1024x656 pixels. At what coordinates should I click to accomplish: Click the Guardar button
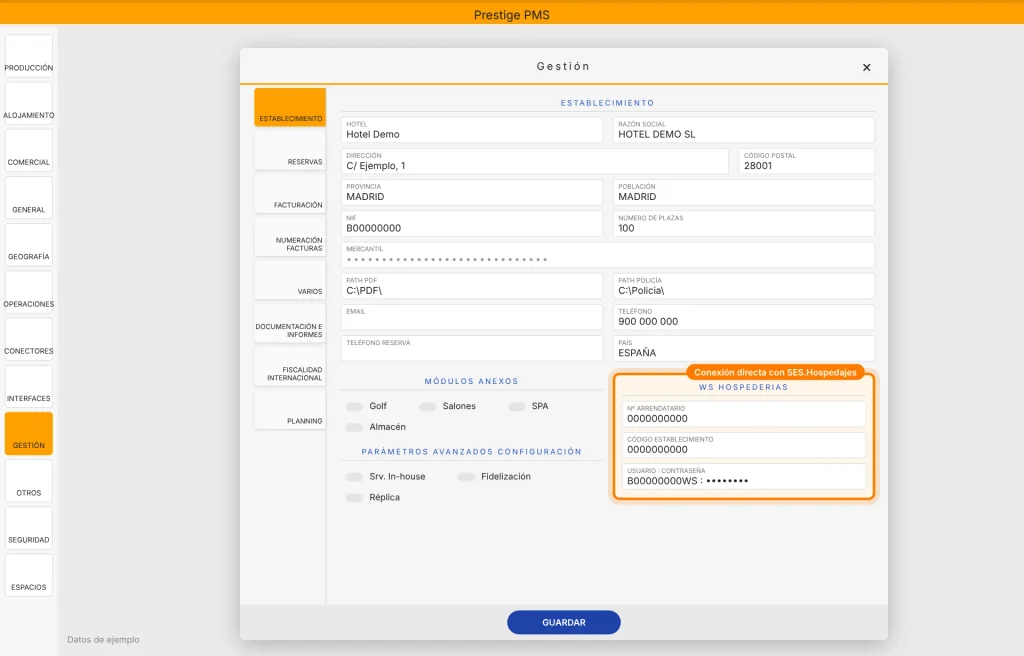[x=564, y=622]
